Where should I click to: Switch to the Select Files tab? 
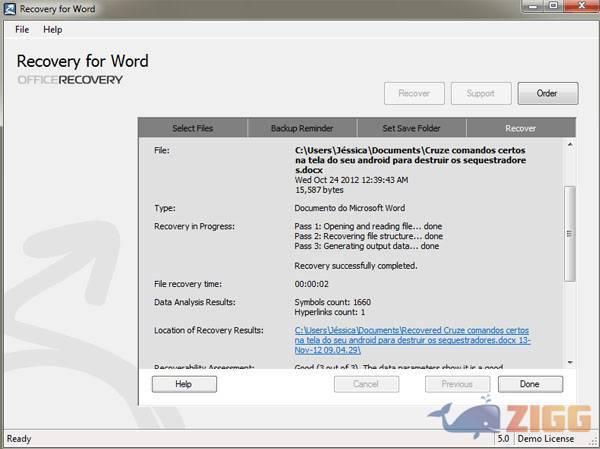[x=192, y=128]
